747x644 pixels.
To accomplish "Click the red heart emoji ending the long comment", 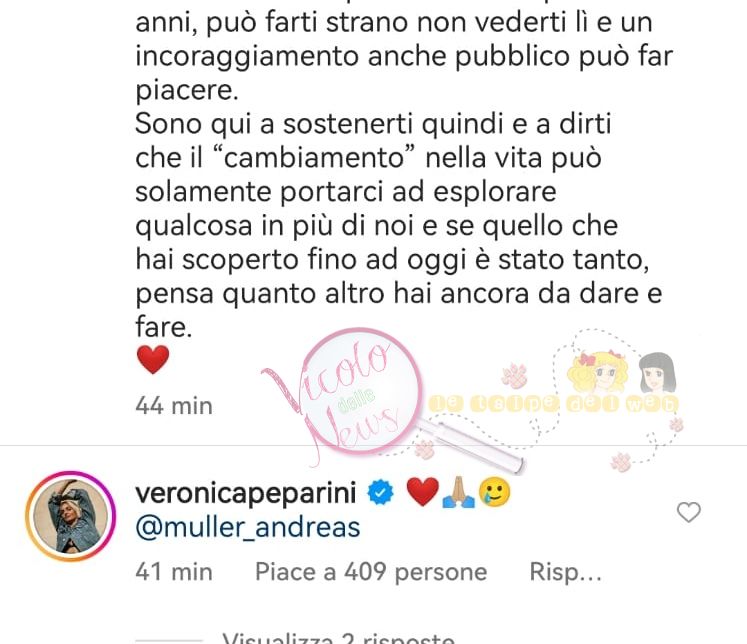I will pyautogui.click(x=153, y=360).
